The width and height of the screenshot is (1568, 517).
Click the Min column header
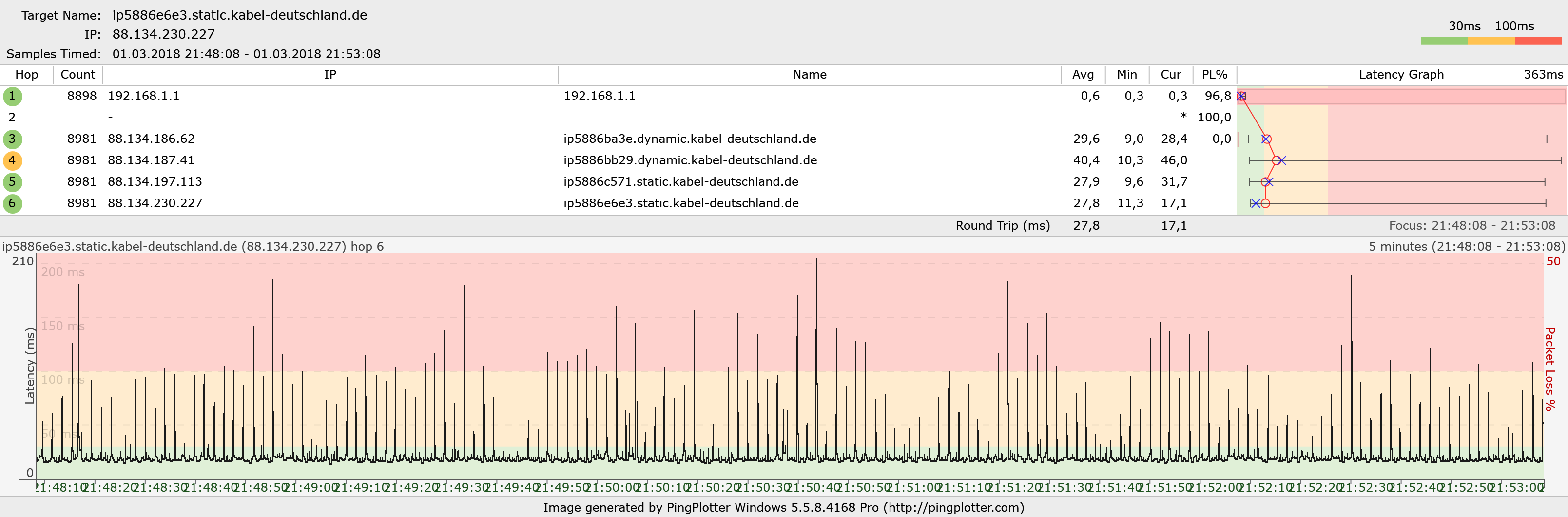click(1127, 74)
